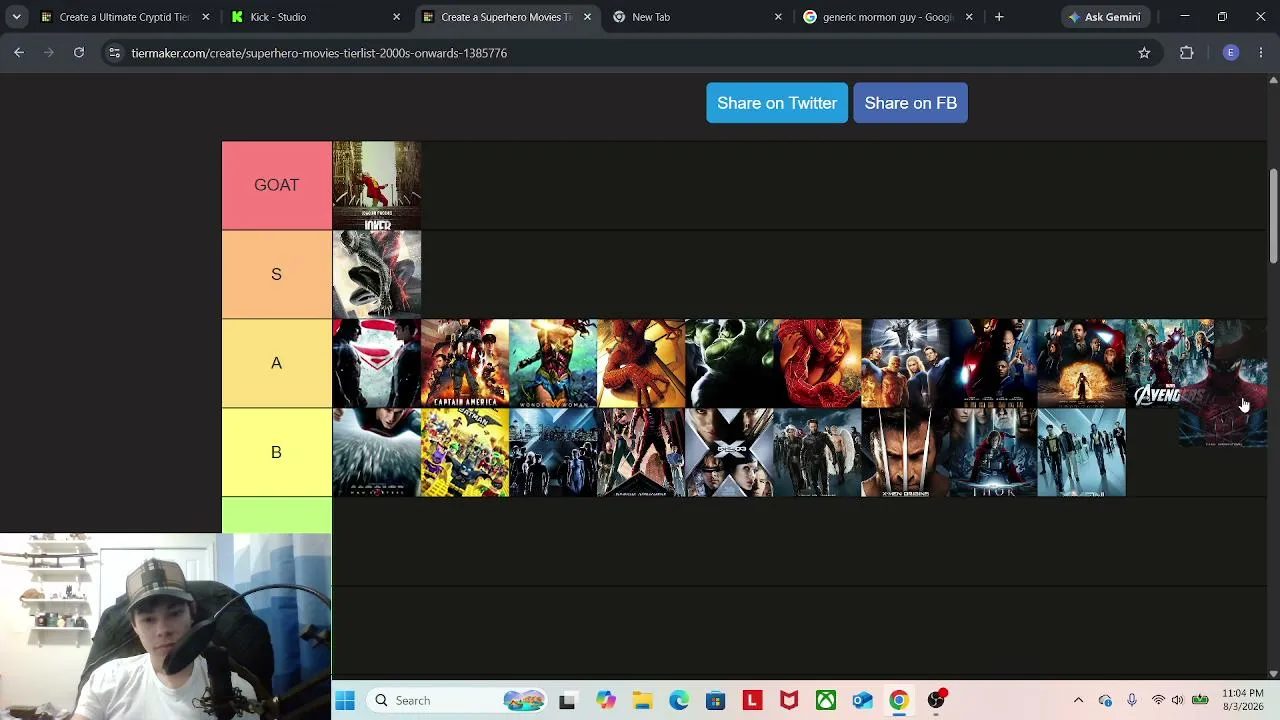1280x720 pixels.
Task: Select the green Hulk poster
Action: click(729, 363)
